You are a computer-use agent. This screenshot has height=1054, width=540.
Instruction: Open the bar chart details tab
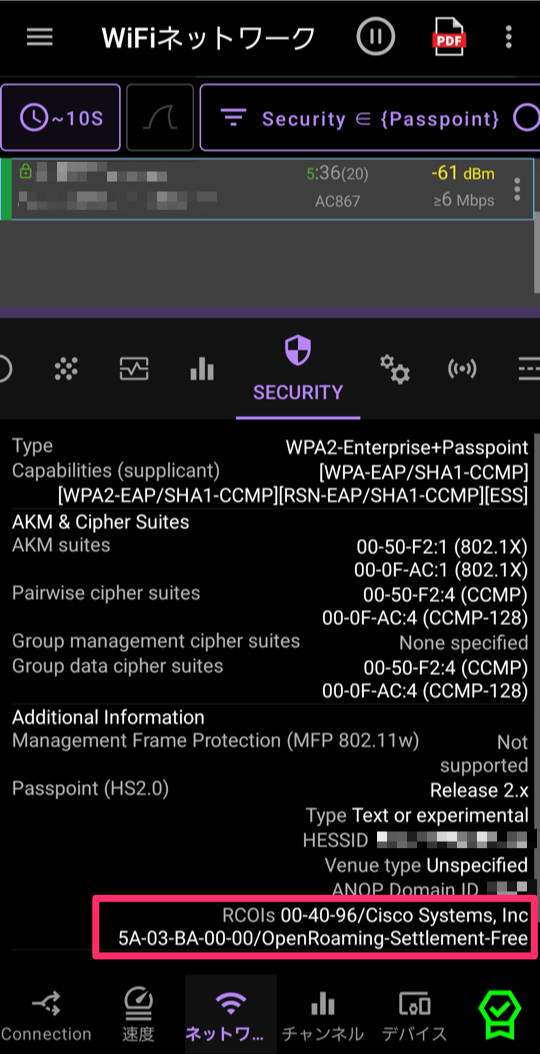click(202, 368)
